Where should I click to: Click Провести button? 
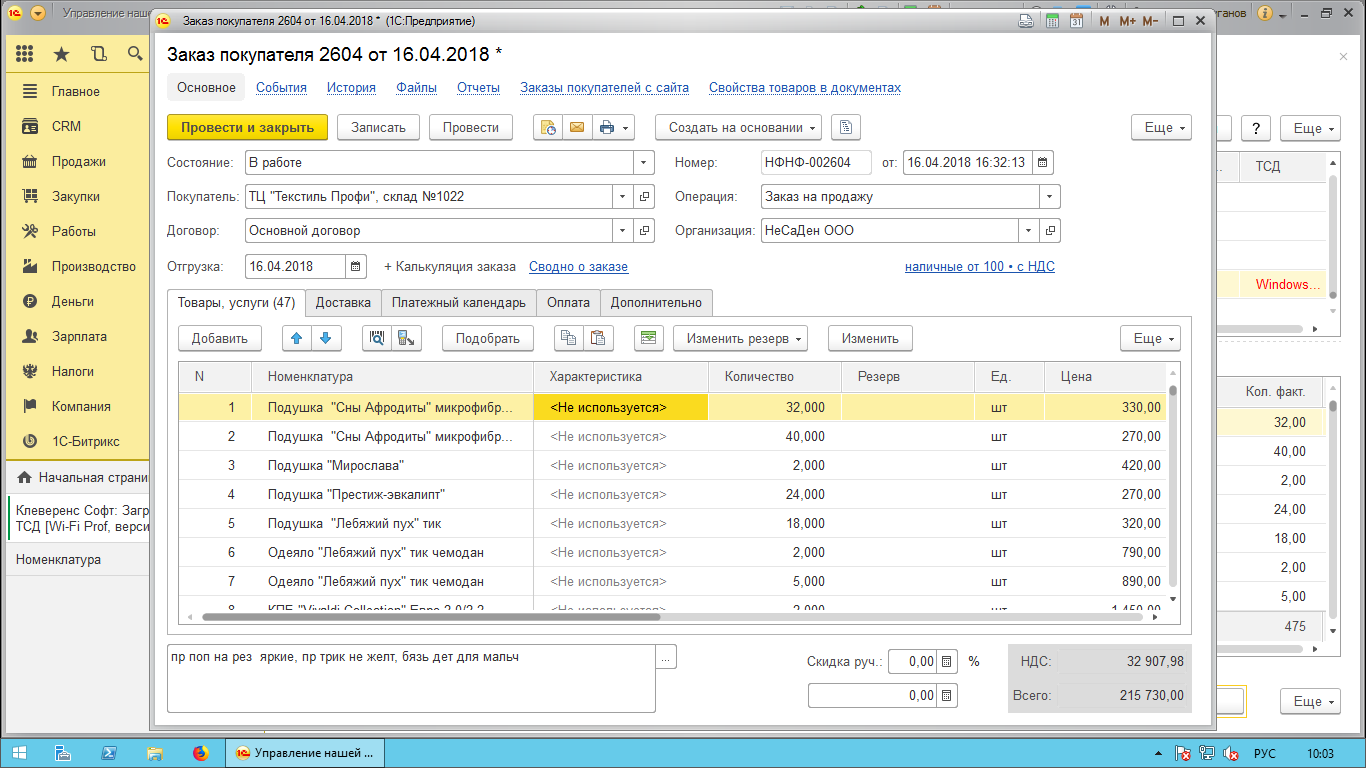pyautogui.click(x=470, y=127)
